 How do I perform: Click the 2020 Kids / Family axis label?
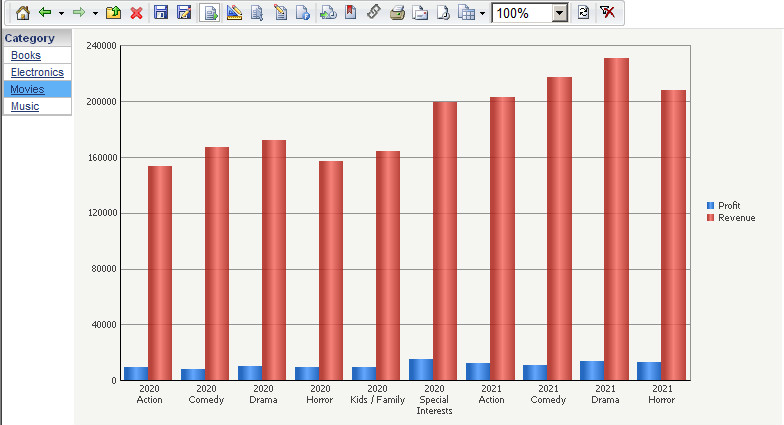378,394
